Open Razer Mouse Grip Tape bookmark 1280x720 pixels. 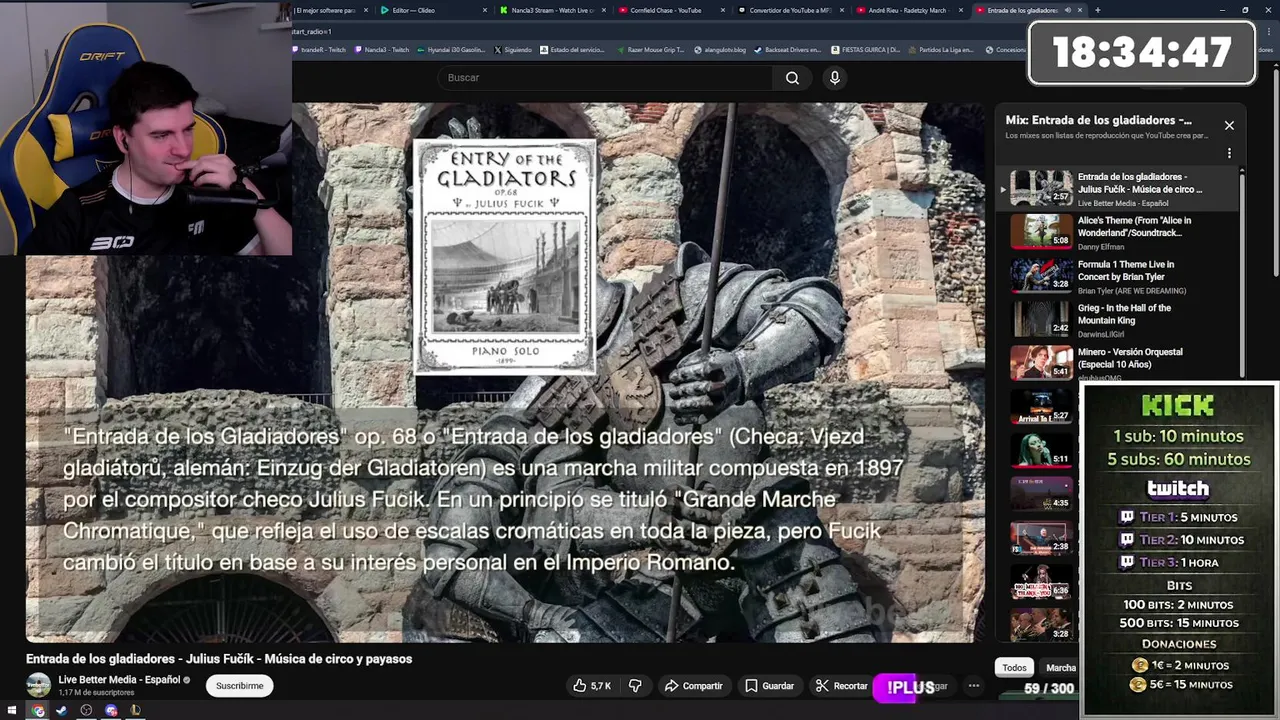click(x=650, y=49)
